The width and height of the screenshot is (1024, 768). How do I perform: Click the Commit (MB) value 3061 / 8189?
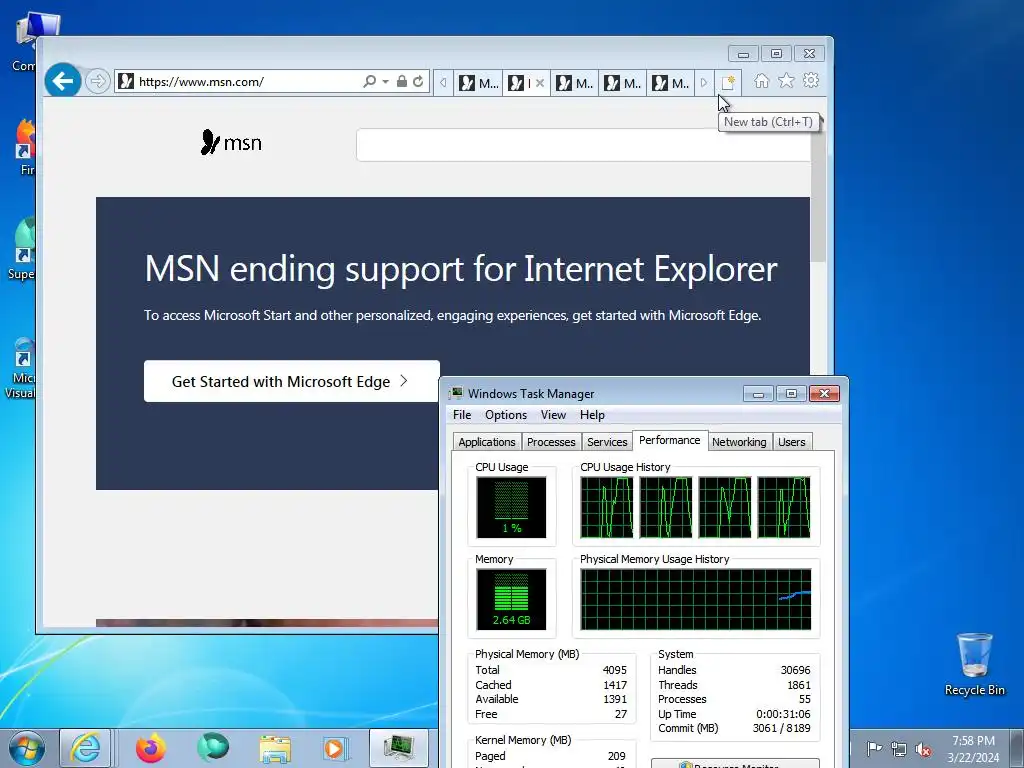781,728
